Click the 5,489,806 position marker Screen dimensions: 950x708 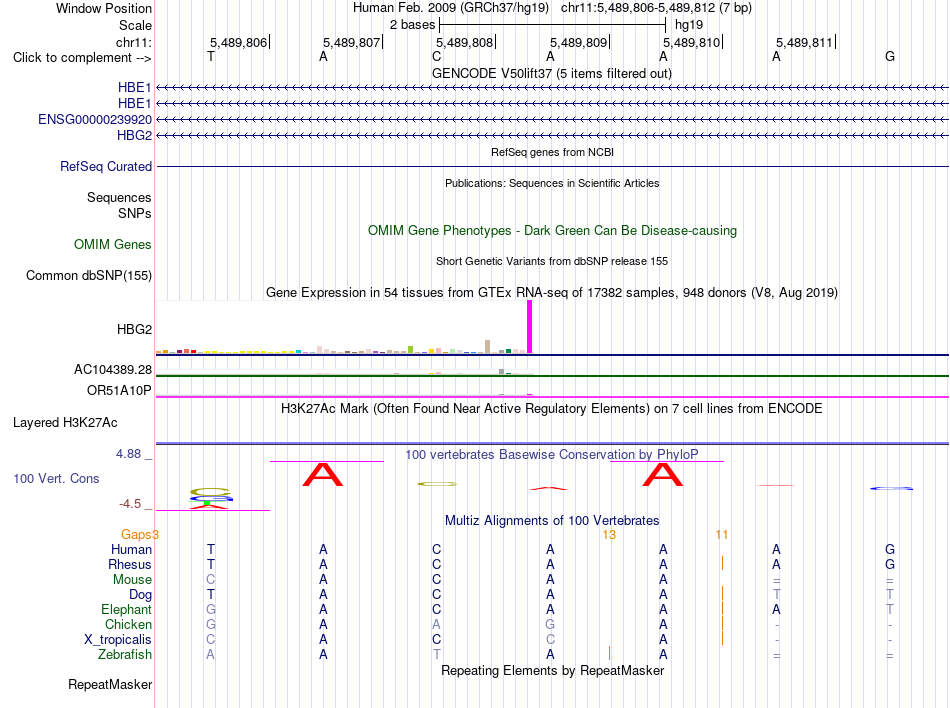click(x=238, y=42)
